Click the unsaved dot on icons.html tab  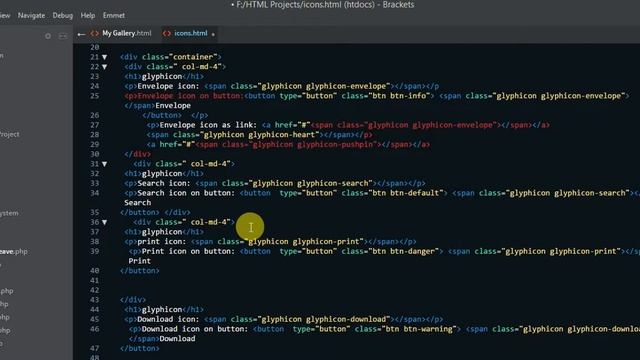tap(213, 34)
